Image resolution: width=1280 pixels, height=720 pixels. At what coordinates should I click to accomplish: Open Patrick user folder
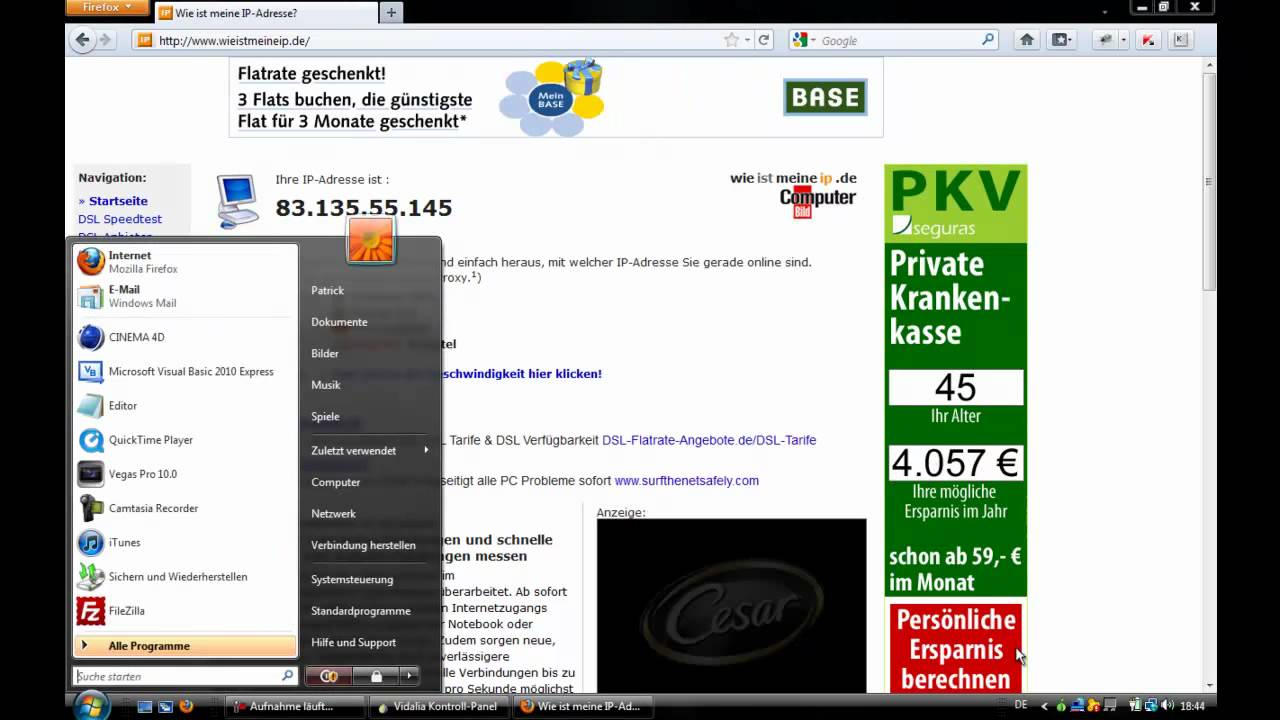(x=327, y=290)
